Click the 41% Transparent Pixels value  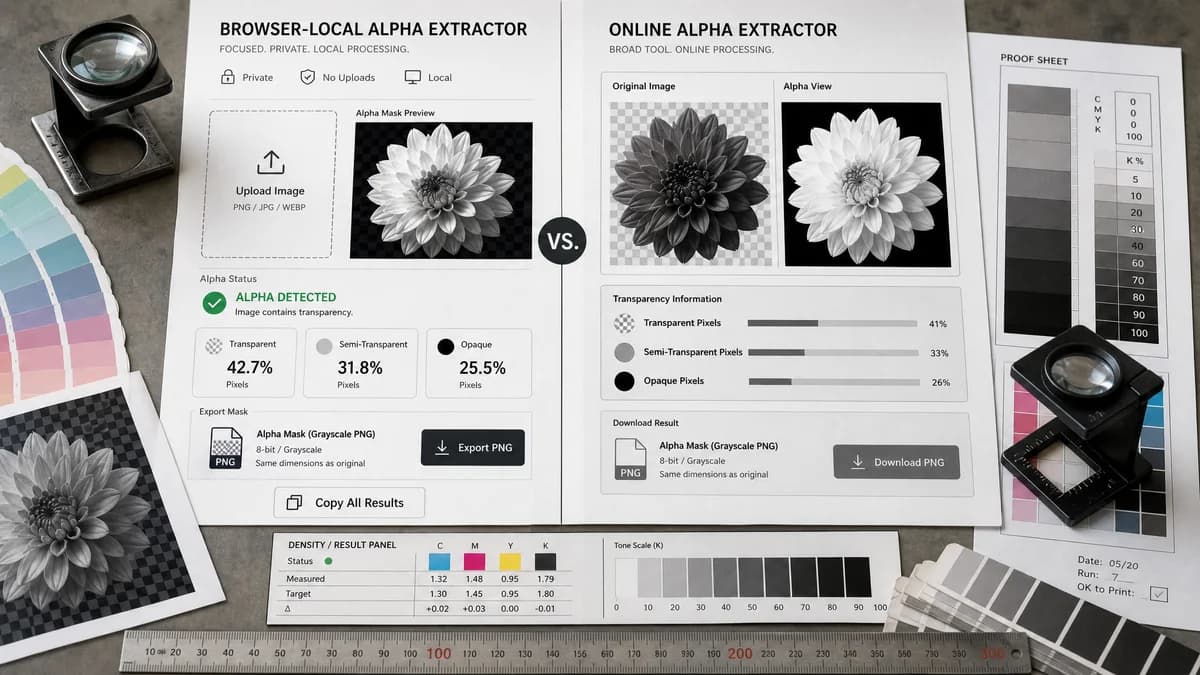click(x=938, y=324)
